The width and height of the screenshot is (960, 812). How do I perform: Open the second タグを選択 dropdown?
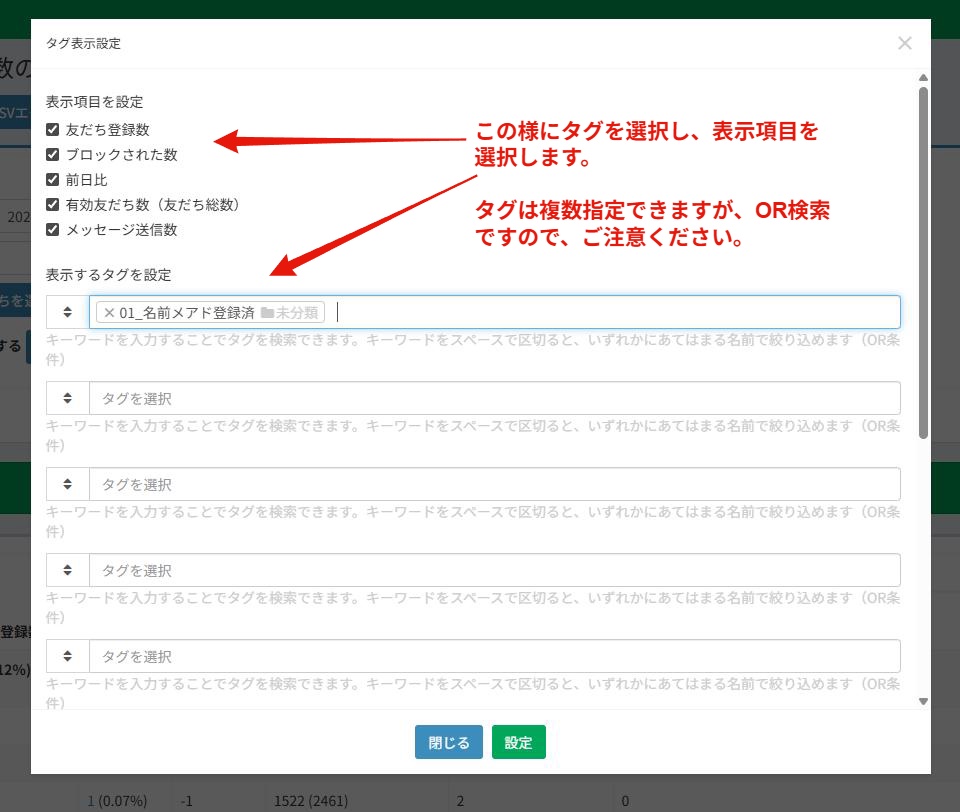494,398
